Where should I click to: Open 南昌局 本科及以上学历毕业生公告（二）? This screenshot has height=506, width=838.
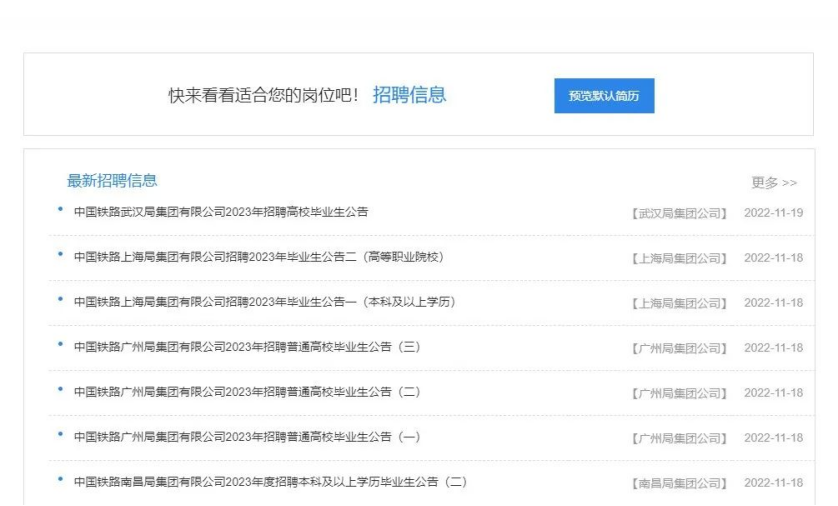[x=271, y=481]
